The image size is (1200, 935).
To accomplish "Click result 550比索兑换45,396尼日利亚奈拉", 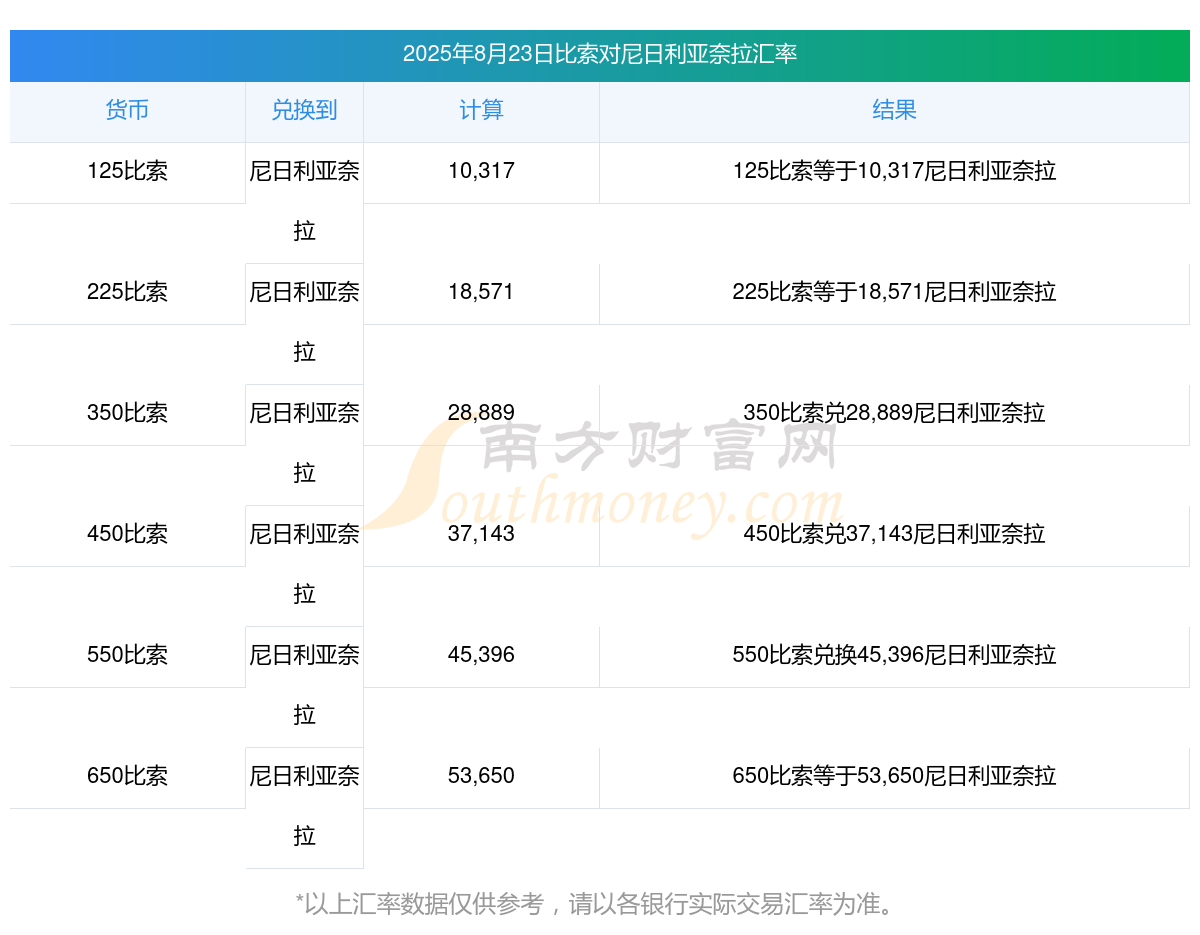I will pos(894,655).
